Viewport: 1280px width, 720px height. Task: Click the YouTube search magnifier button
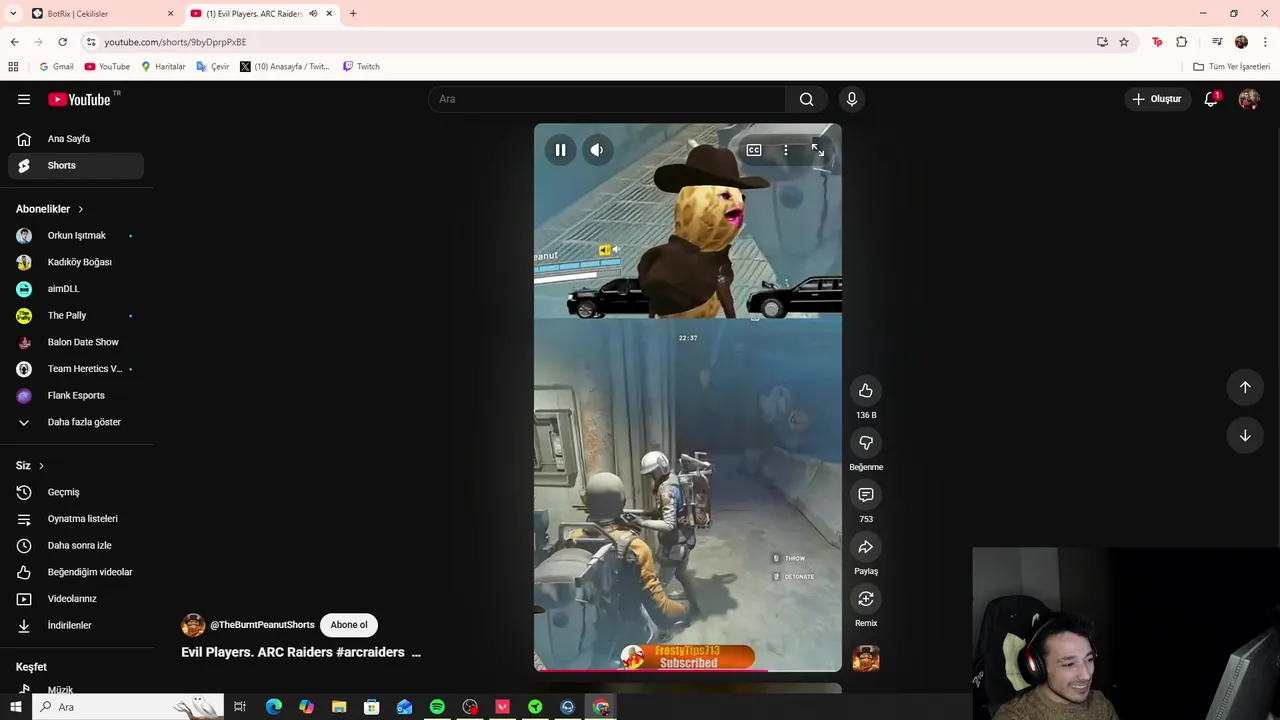click(807, 99)
